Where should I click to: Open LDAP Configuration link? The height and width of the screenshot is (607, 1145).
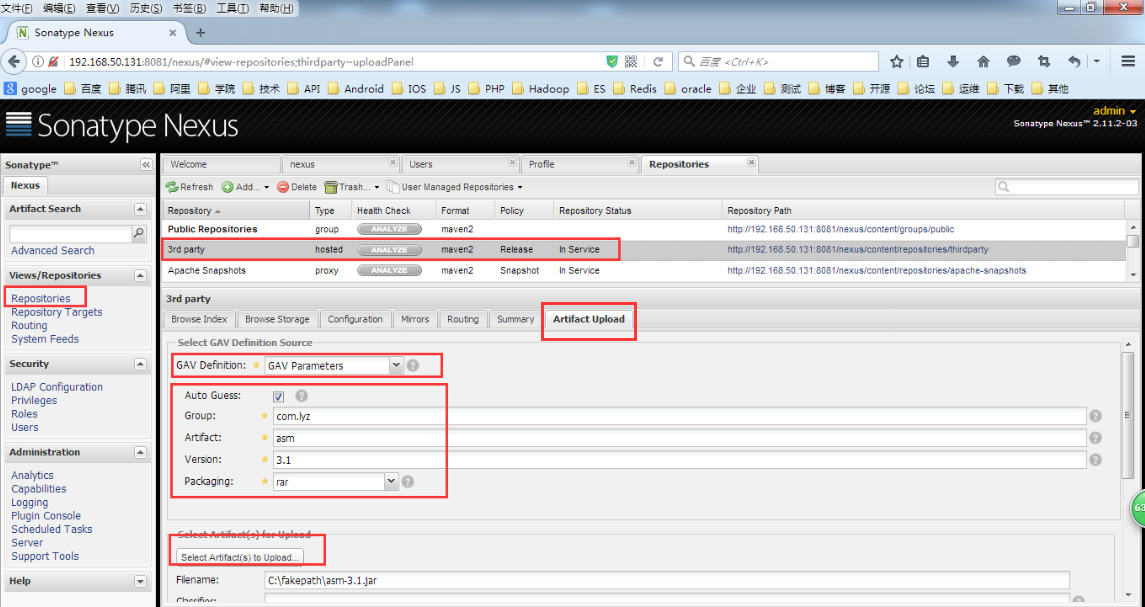pos(57,387)
